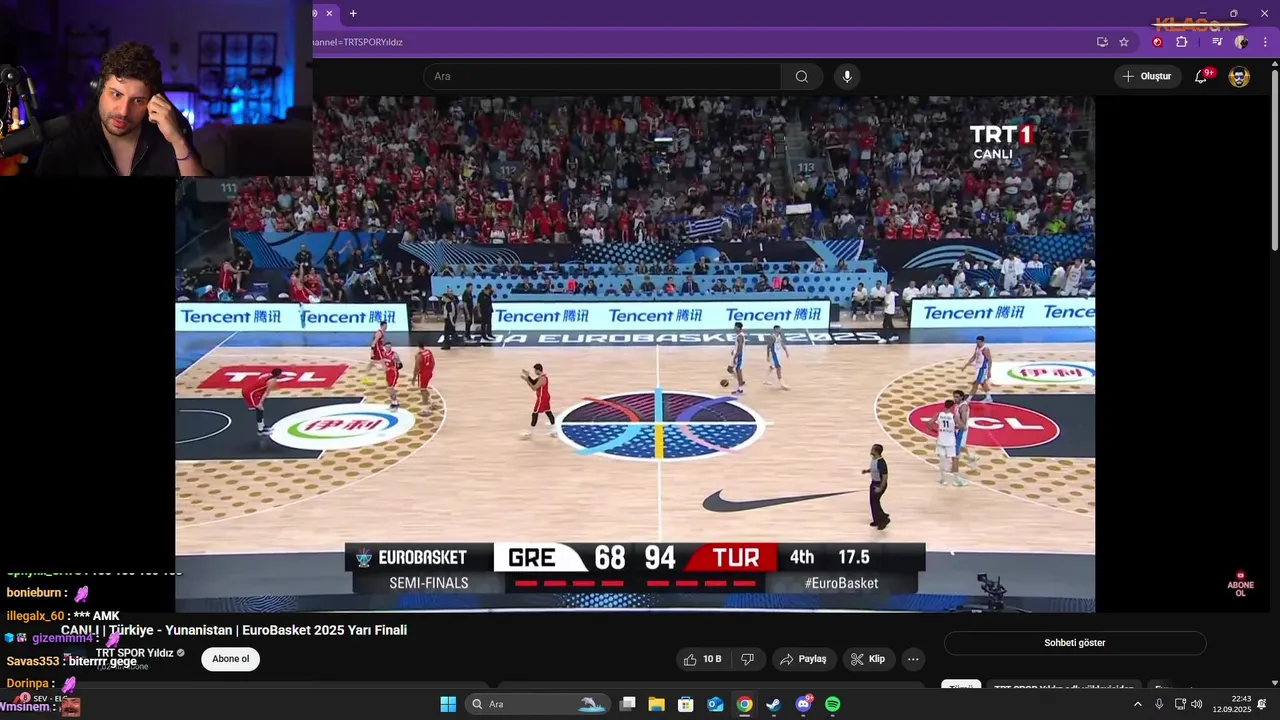
Task: Click the system tray microphone icon
Action: pyautogui.click(x=1159, y=704)
